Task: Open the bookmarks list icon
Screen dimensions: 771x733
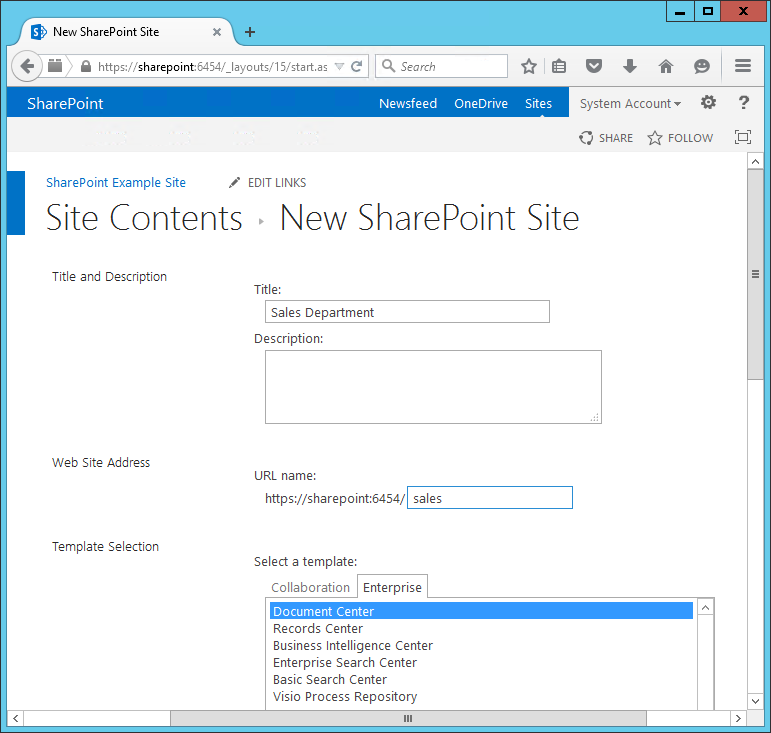Action: click(x=559, y=66)
